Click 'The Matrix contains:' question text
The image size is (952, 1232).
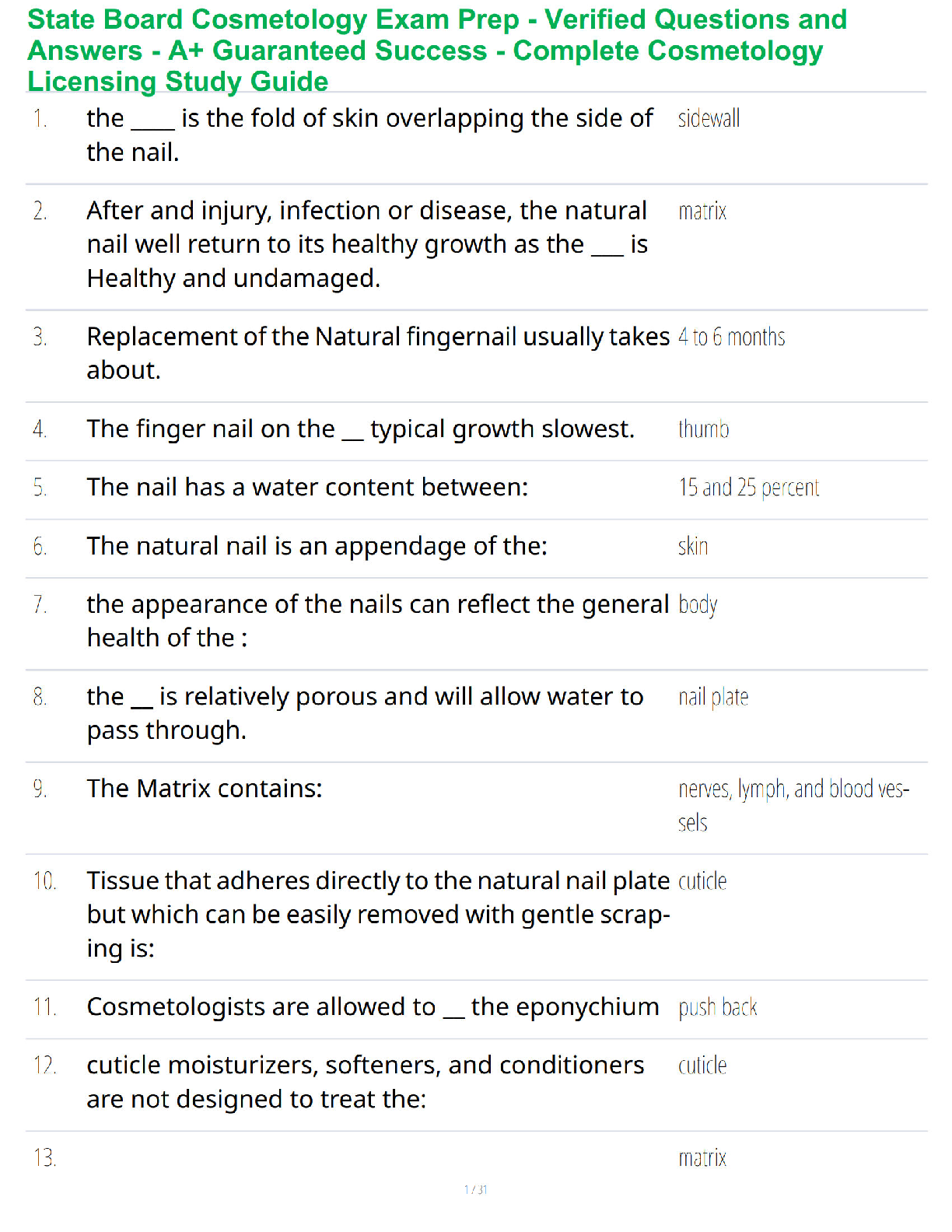tap(205, 789)
